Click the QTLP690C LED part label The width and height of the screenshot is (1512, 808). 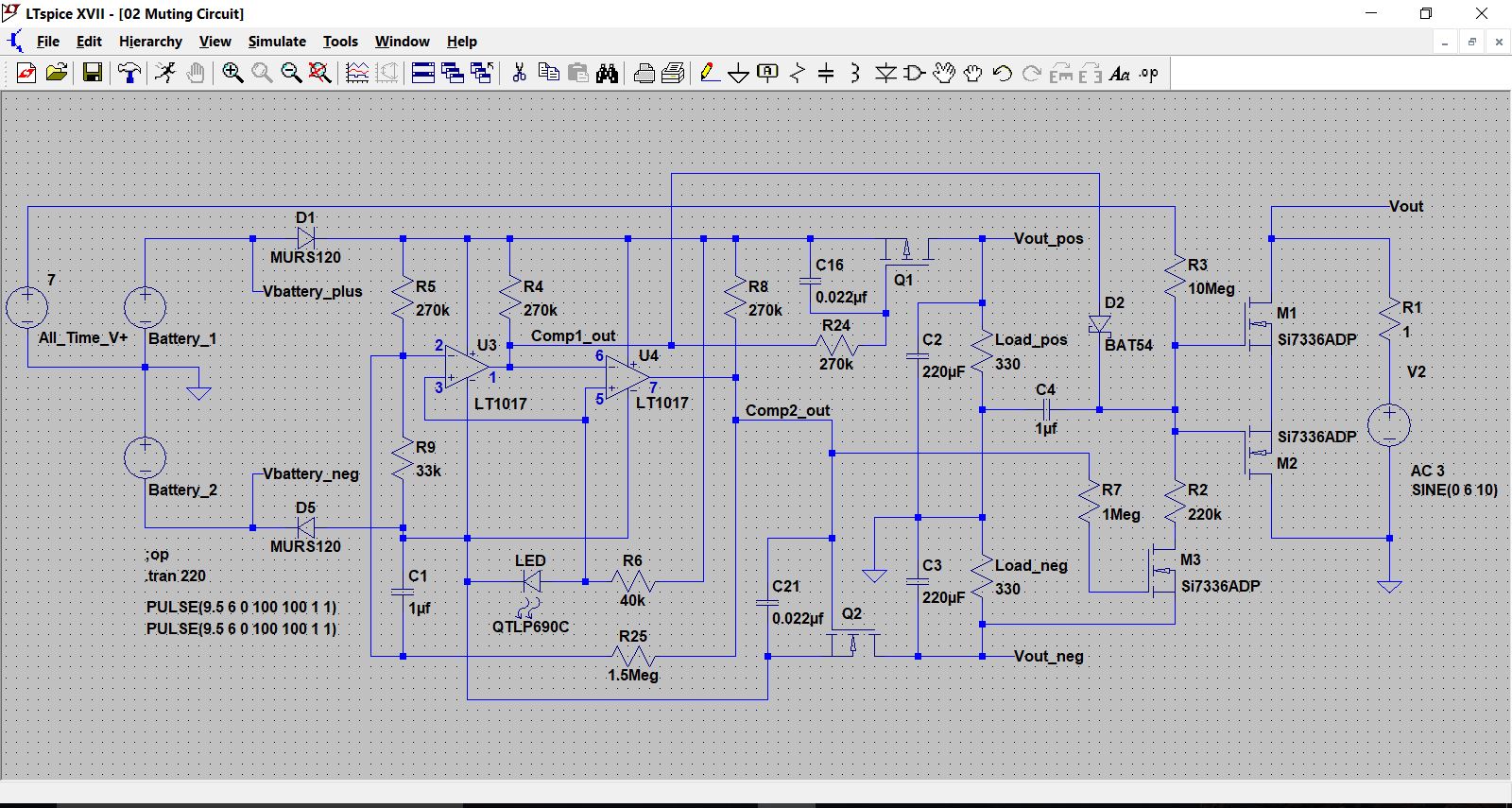pyautogui.click(x=531, y=626)
